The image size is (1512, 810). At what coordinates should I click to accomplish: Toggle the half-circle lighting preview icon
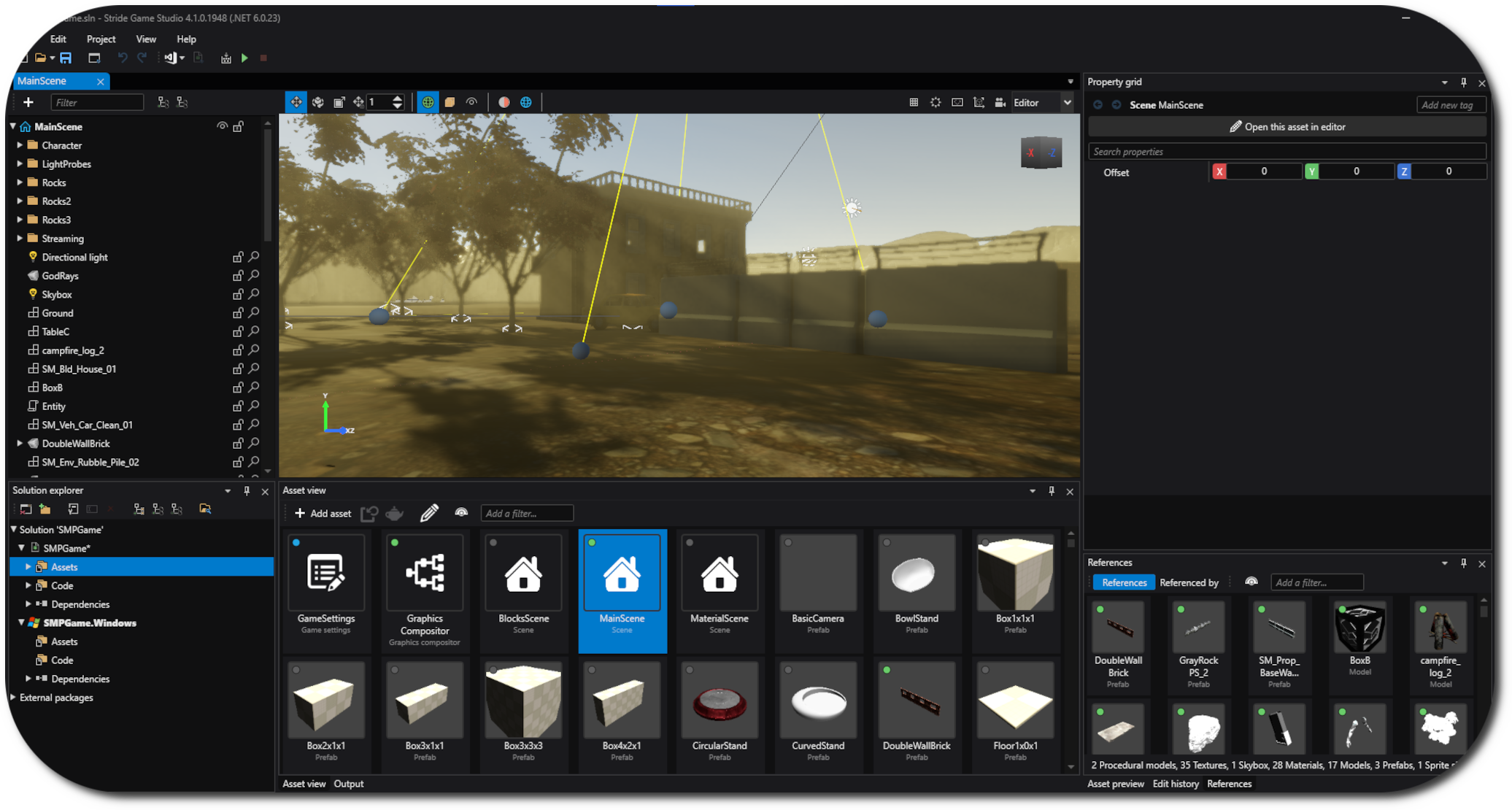tap(504, 102)
